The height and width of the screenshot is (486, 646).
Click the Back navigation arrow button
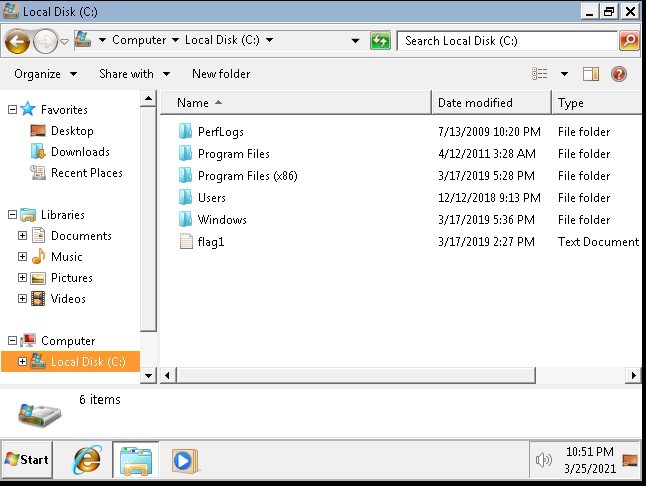pyautogui.click(x=17, y=41)
